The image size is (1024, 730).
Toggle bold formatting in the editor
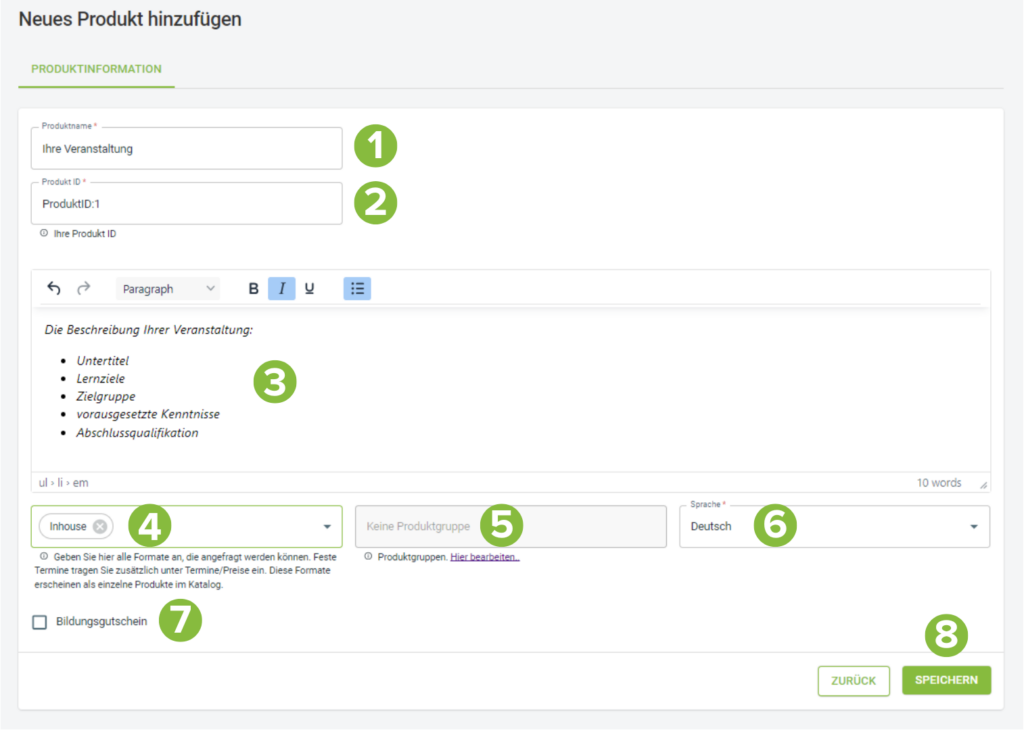click(x=253, y=289)
